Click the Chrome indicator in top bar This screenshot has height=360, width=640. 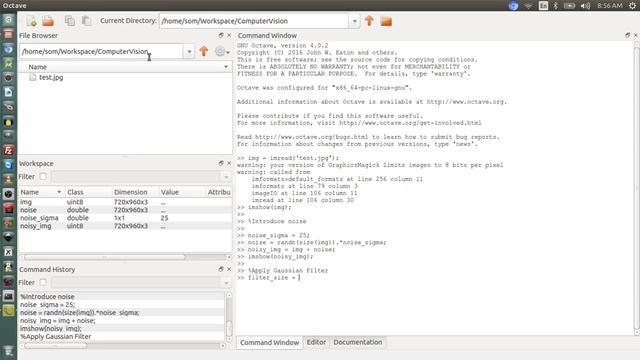(513, 6)
